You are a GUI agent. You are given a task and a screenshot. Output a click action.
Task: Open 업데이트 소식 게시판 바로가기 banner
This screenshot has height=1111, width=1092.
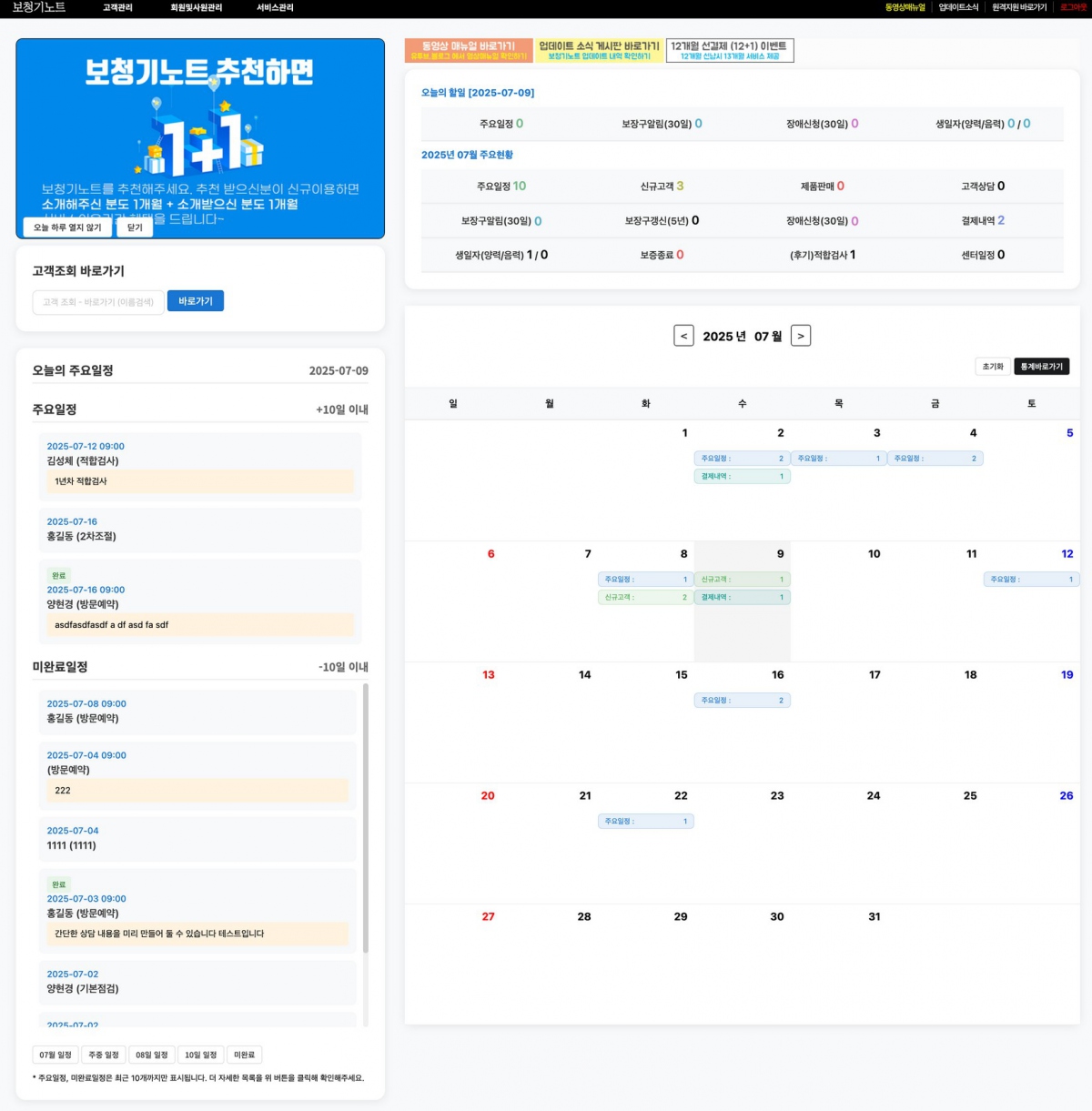(599, 50)
